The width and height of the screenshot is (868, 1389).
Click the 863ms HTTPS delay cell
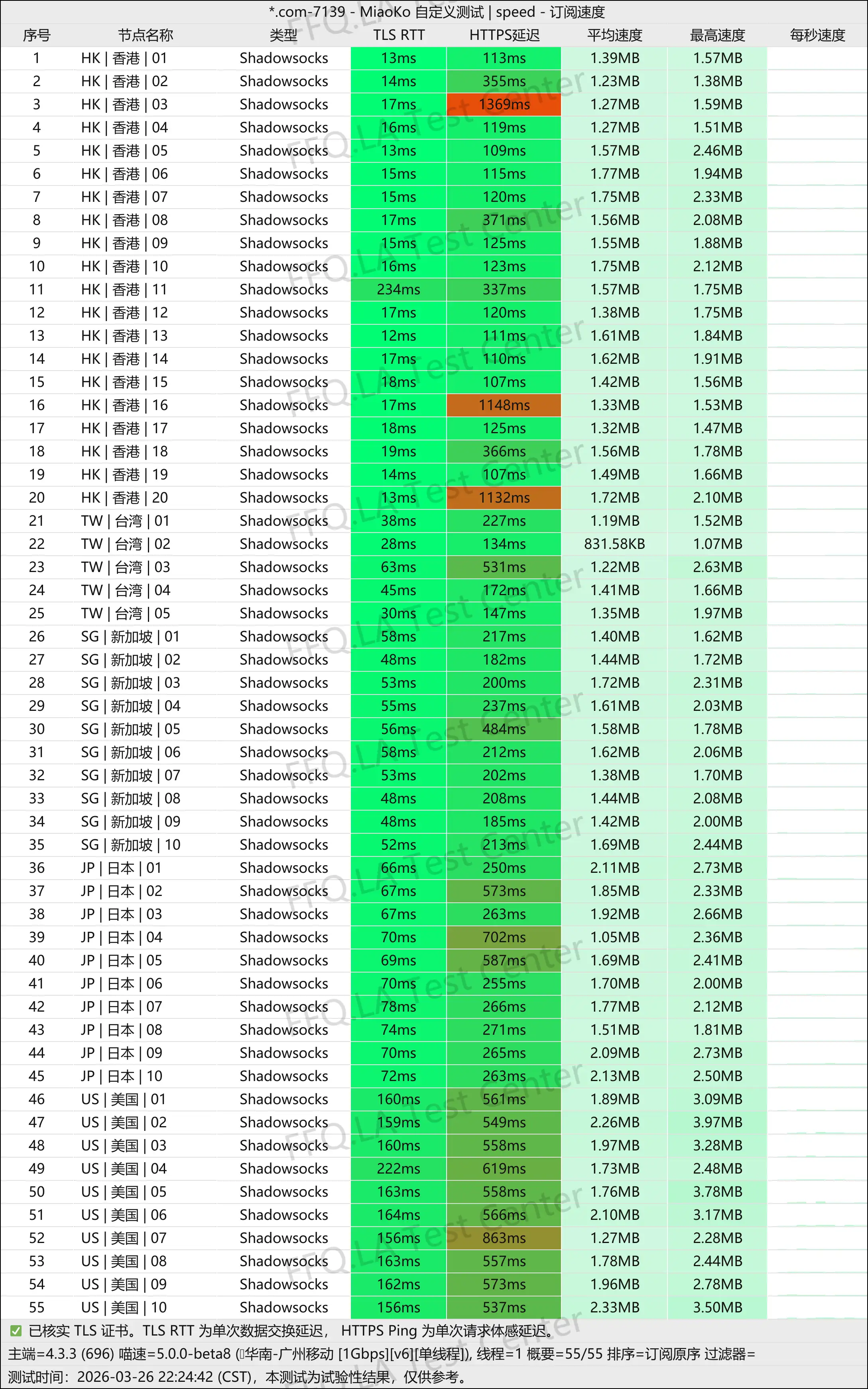tap(504, 1238)
